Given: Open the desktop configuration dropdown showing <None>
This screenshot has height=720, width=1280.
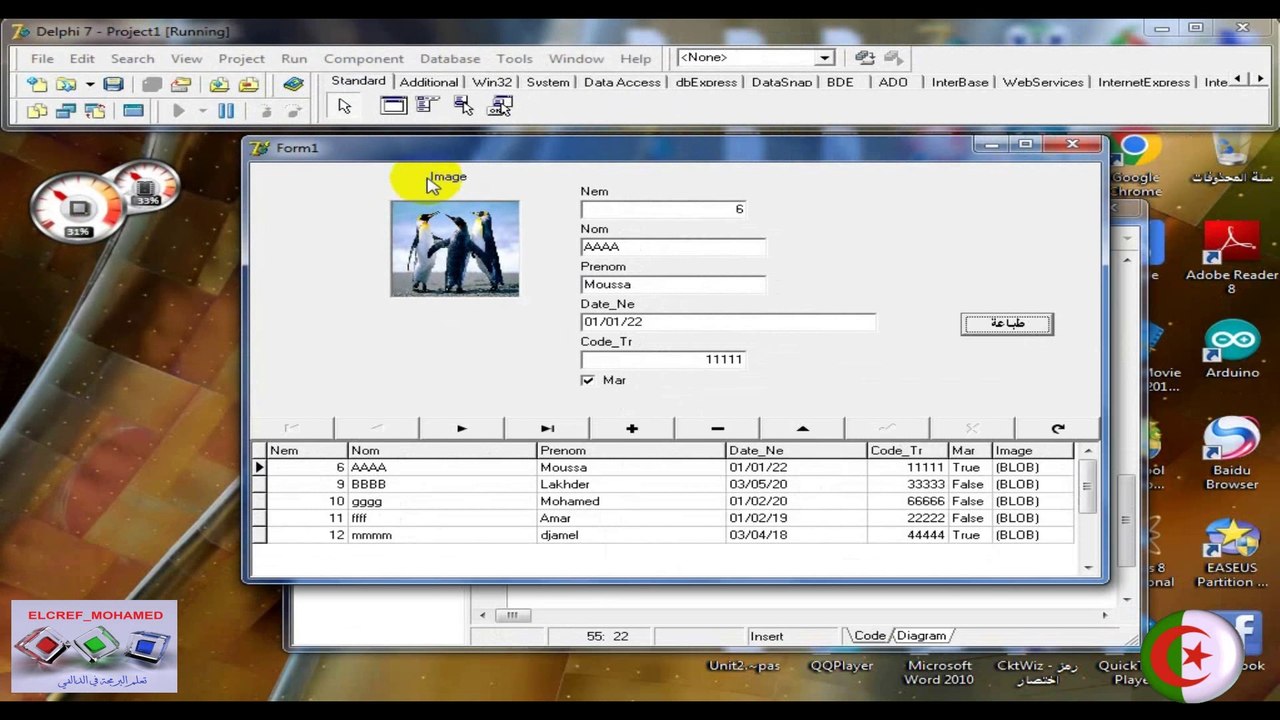Looking at the screenshot, I should [824, 58].
